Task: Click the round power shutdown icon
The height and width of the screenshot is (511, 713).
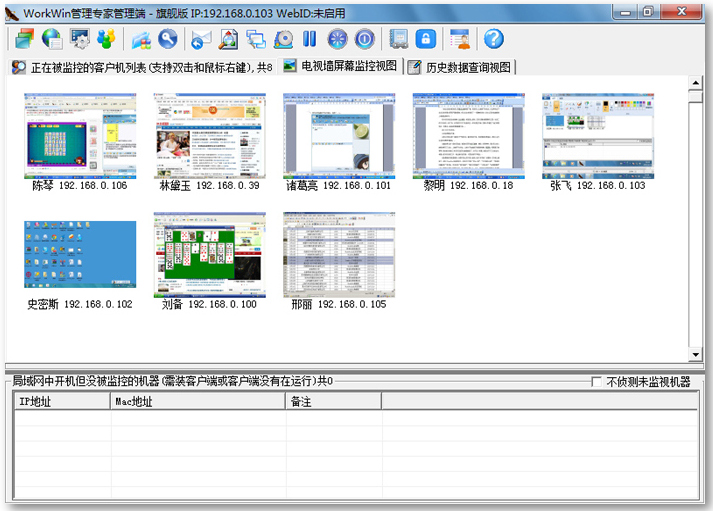Action: [364, 39]
